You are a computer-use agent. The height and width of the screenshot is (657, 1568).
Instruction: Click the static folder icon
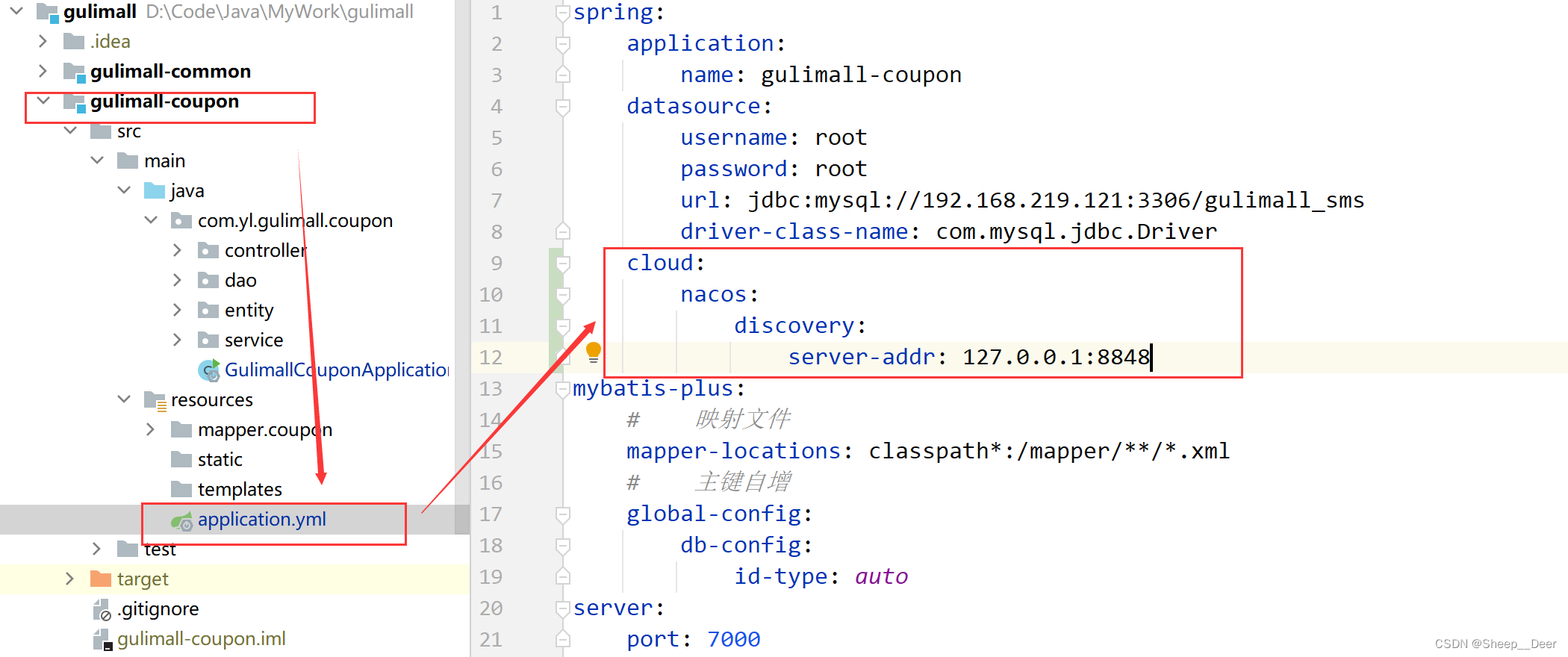(181, 459)
